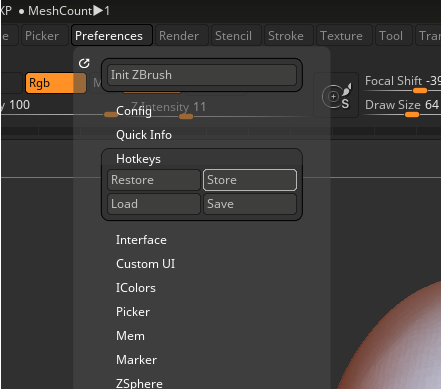Collapse the Hotkeys section
The height and width of the screenshot is (389, 441).
[x=138, y=159]
